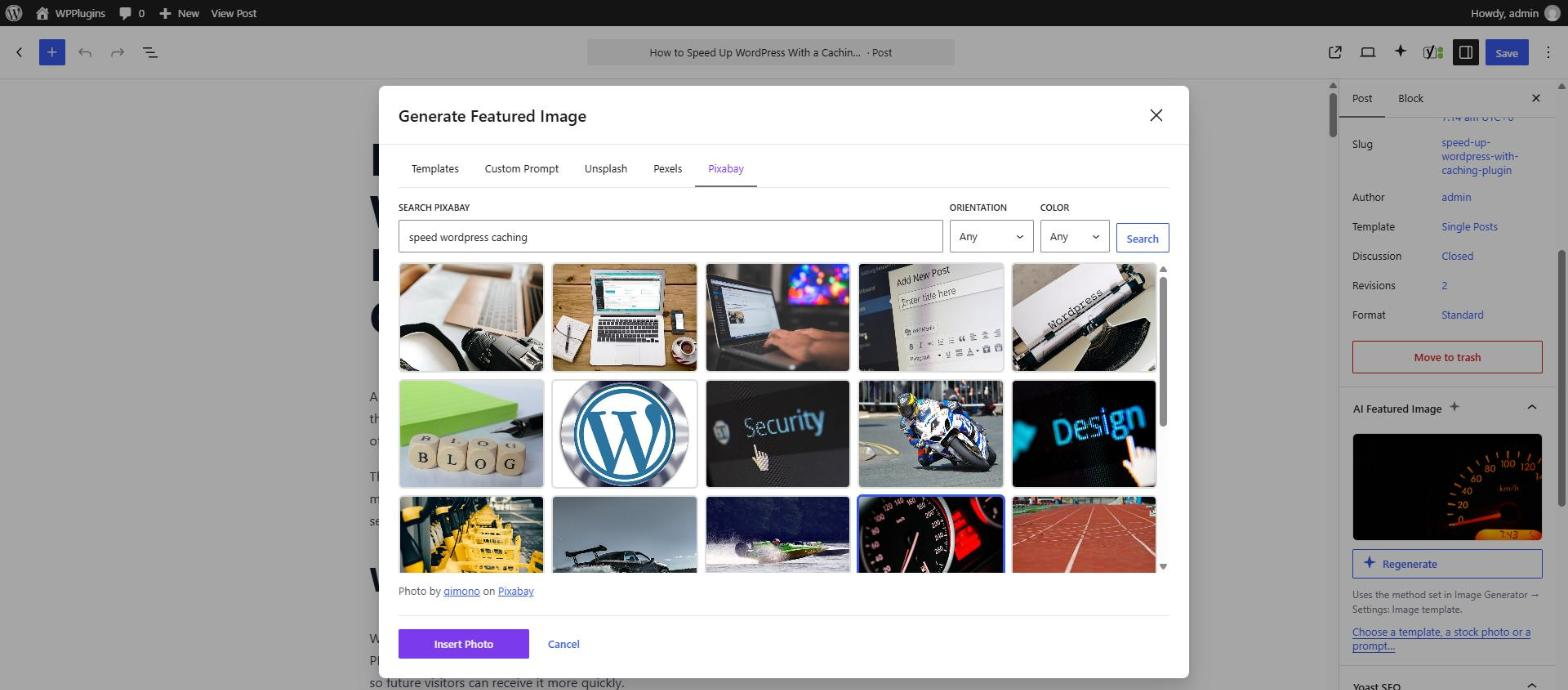Click the Cancel link in dialog
This screenshot has height=690, width=1568.
pos(563,644)
